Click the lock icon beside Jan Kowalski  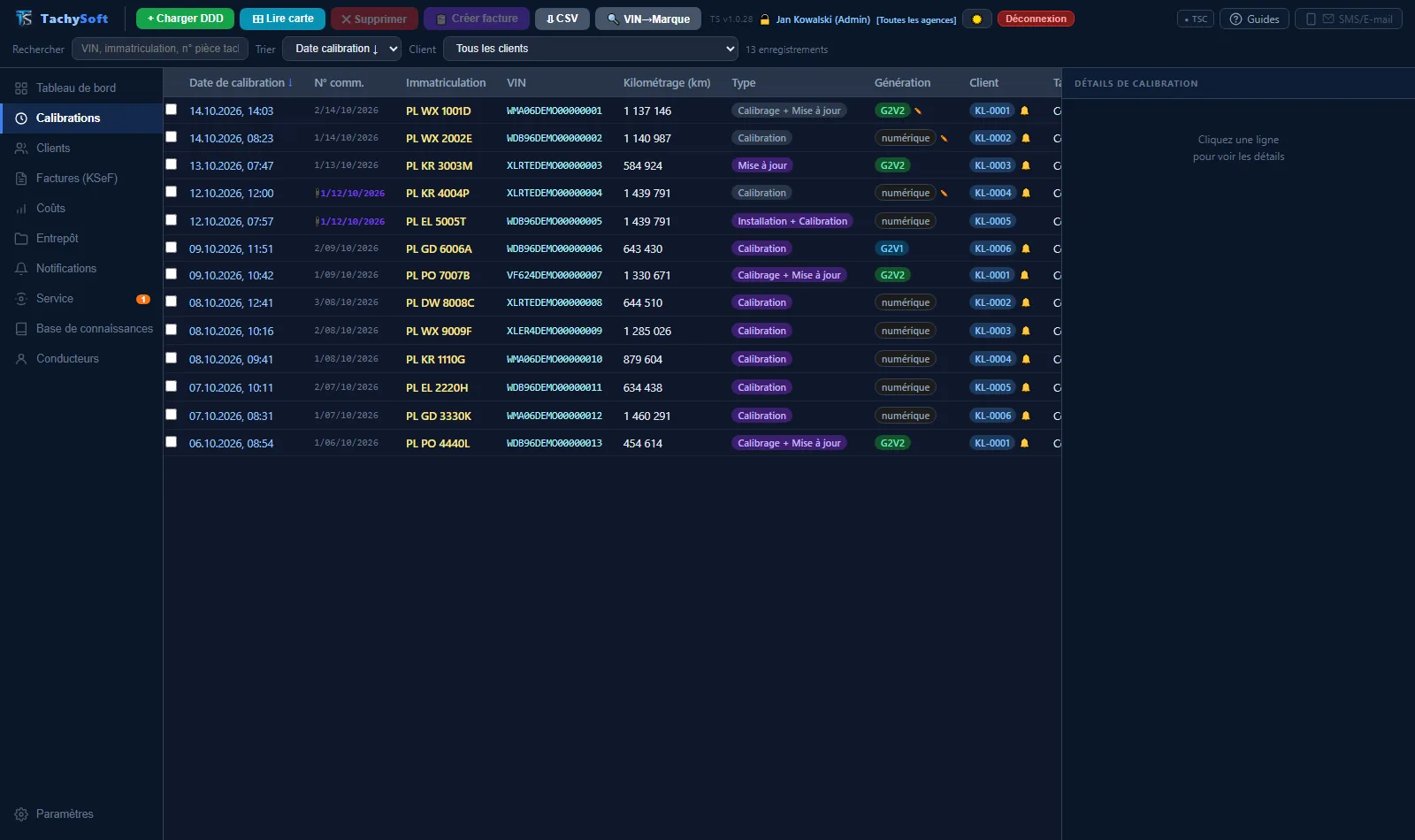click(765, 19)
